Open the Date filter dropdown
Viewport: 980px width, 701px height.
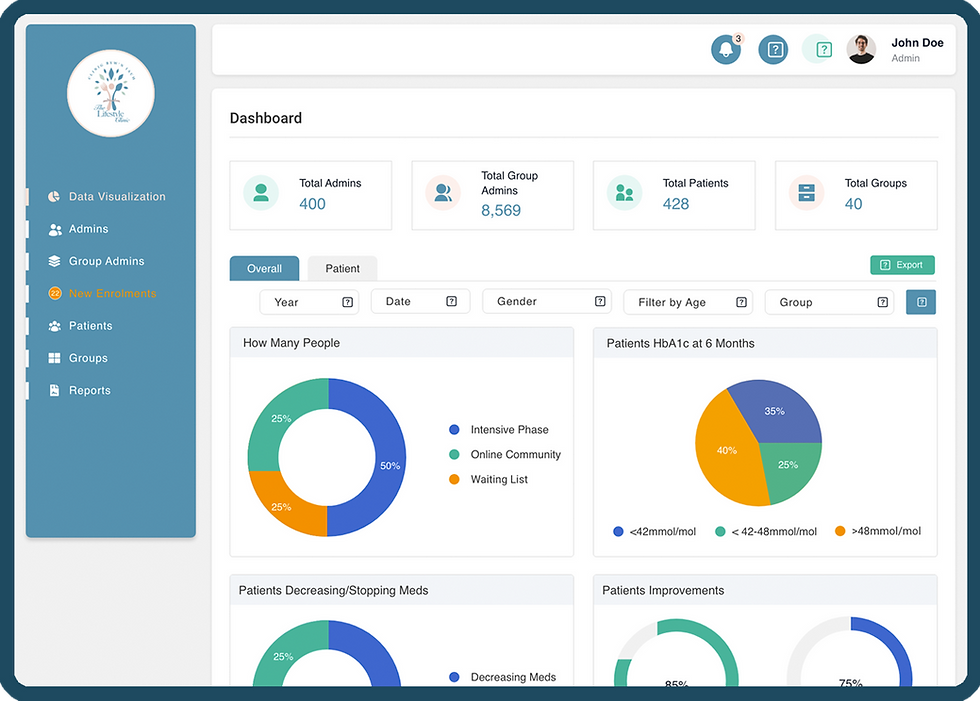[x=420, y=302]
